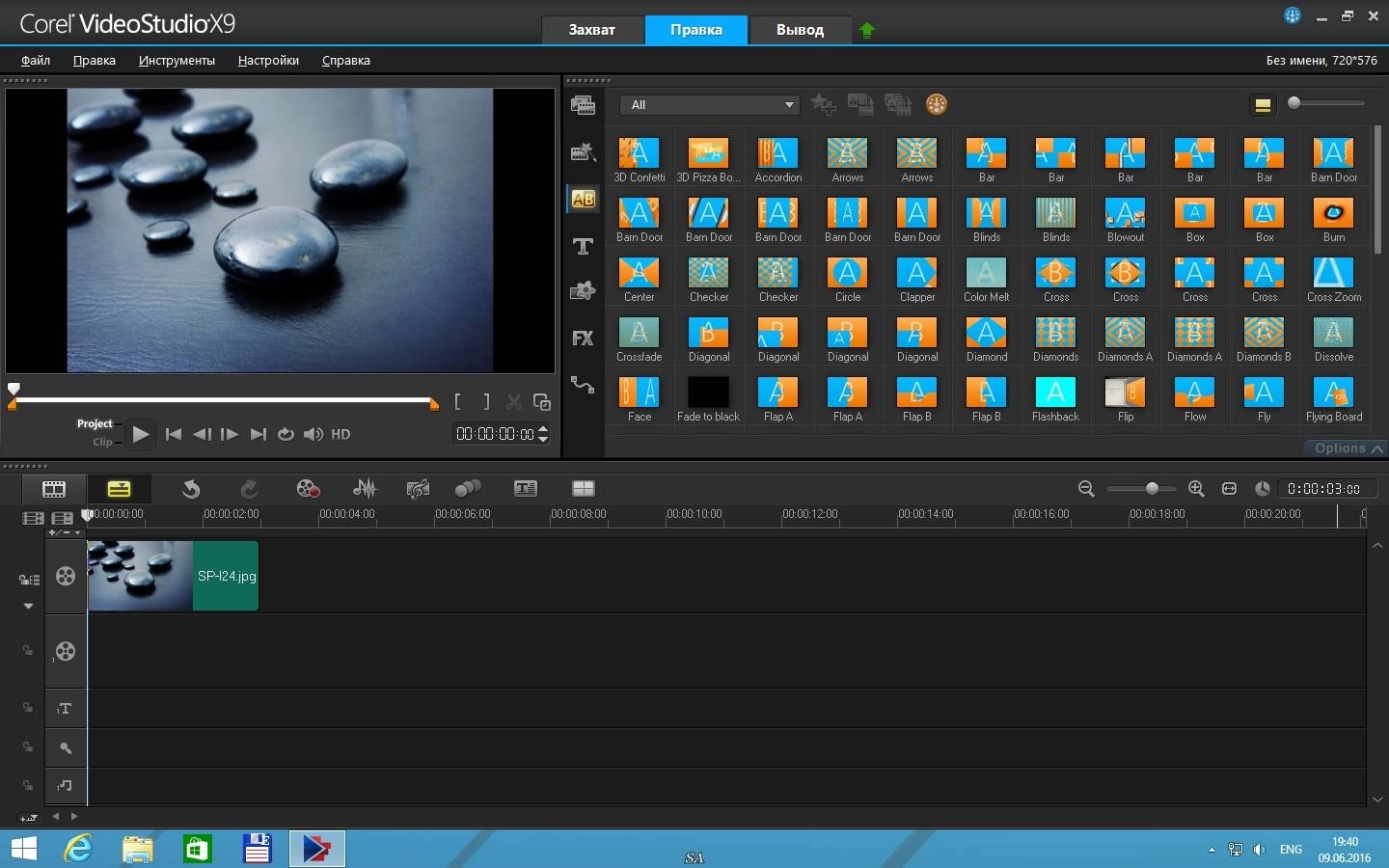Jump to end of project

(258, 434)
